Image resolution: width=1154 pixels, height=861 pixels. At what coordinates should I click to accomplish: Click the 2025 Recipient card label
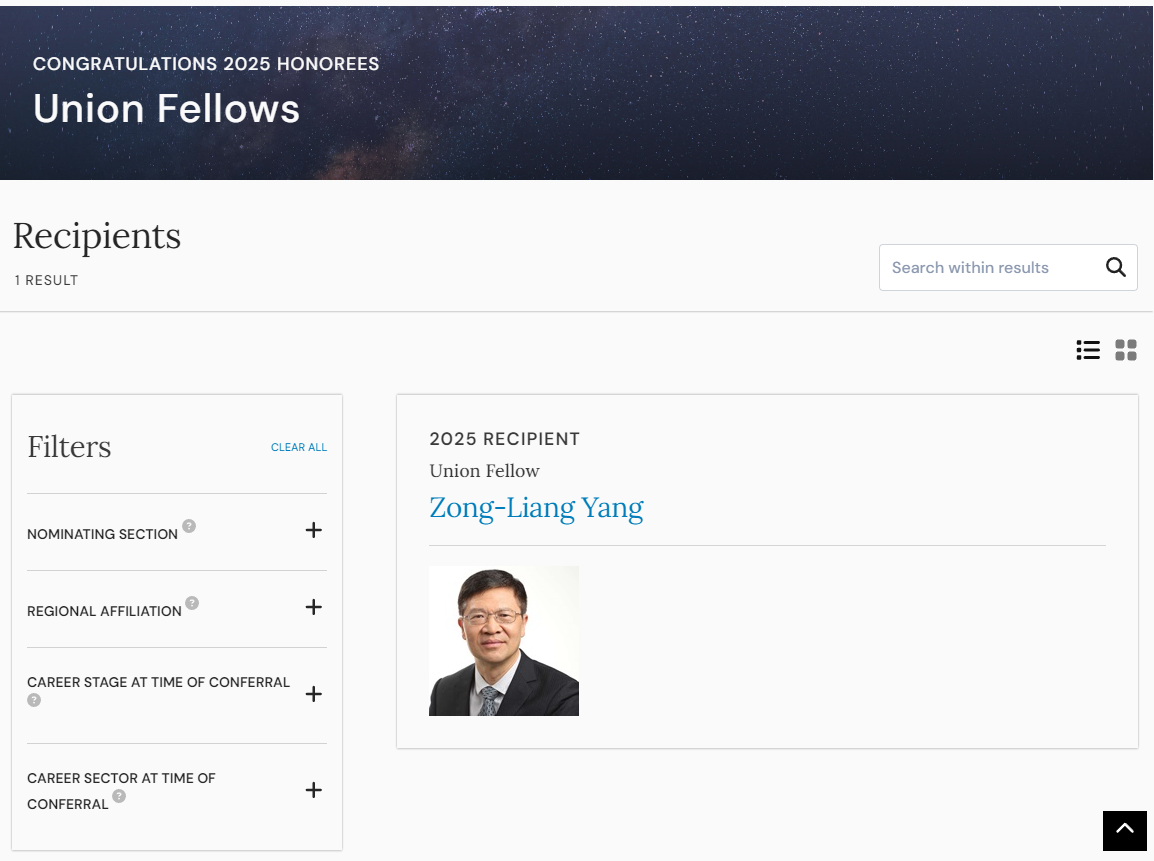click(504, 439)
